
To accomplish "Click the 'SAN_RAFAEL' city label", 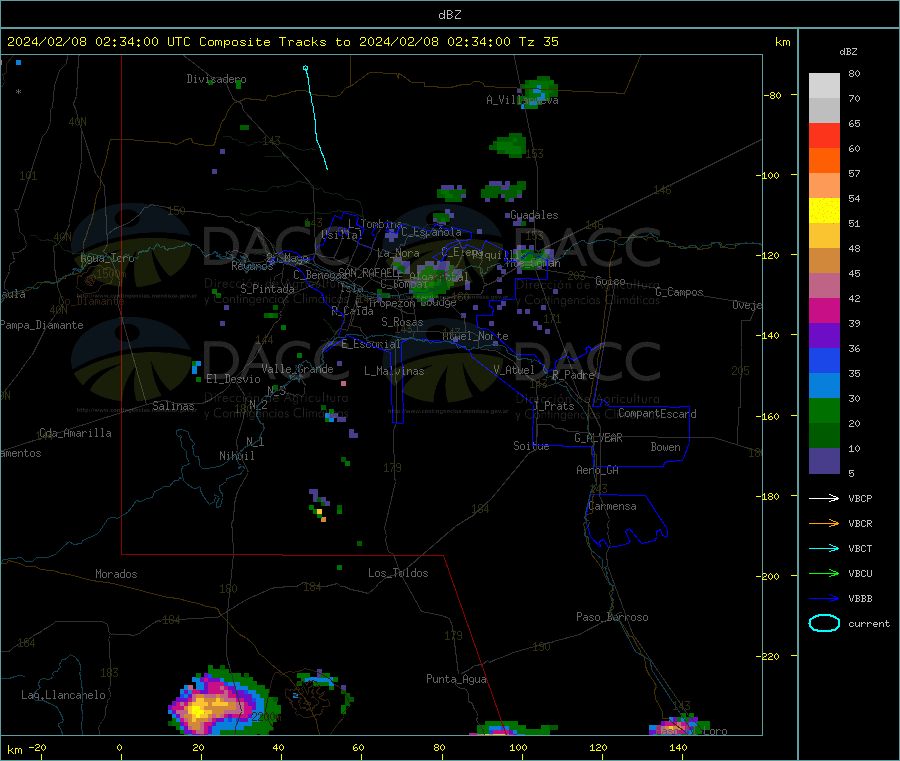I will point(369,272).
